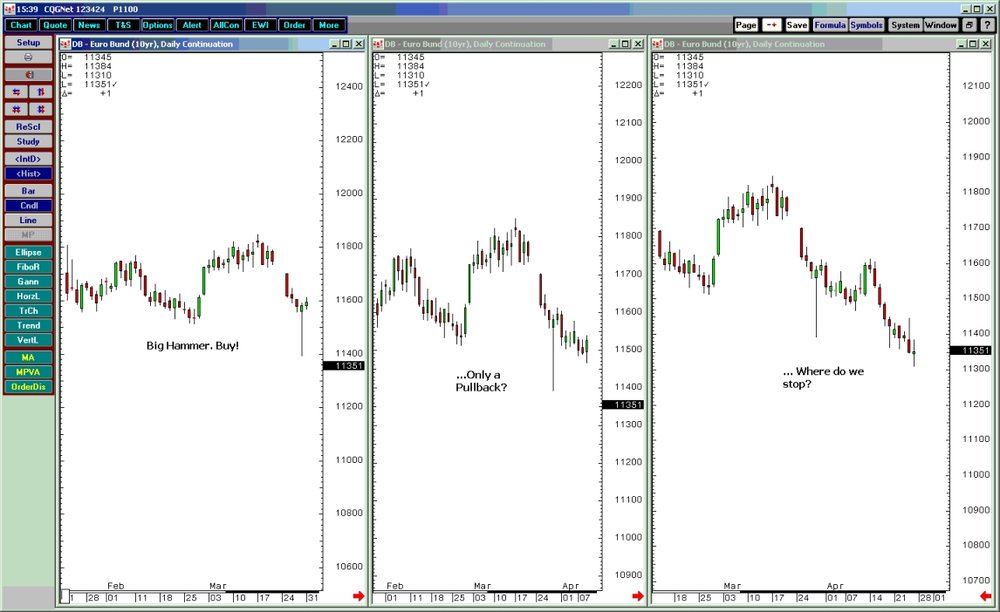Open the Symbols button
The image size is (1000, 612).
[866, 25]
